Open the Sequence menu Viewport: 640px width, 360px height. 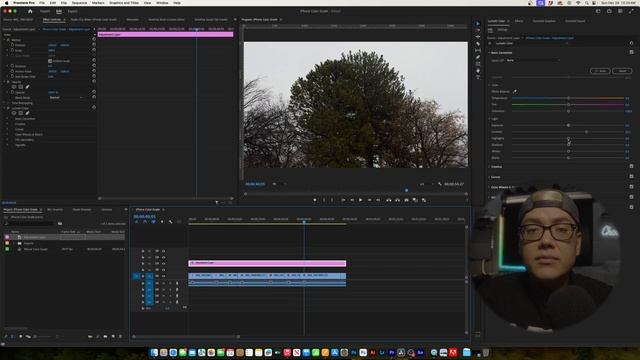(x=79, y=3)
